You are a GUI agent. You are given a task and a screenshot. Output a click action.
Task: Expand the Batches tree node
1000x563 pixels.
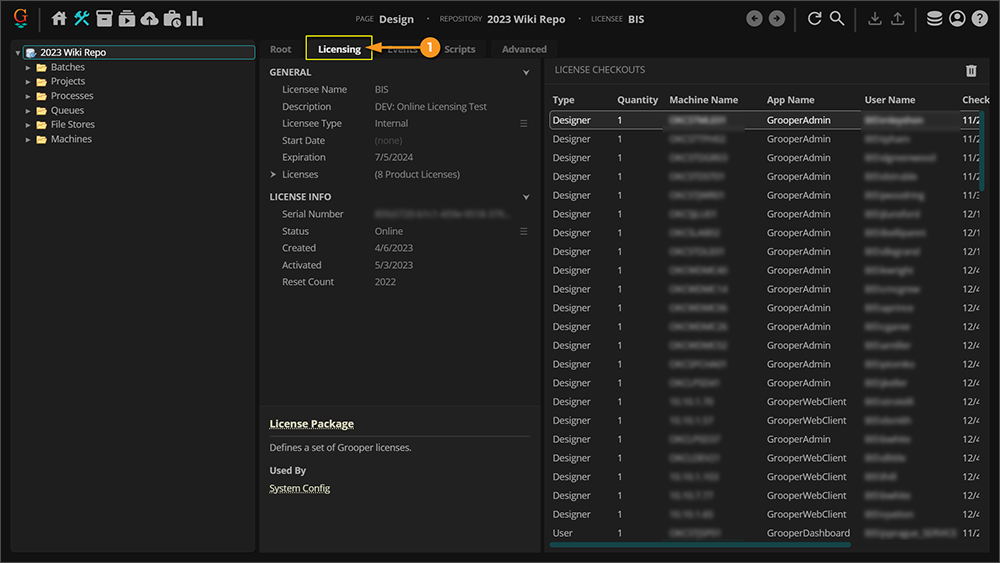pos(29,68)
